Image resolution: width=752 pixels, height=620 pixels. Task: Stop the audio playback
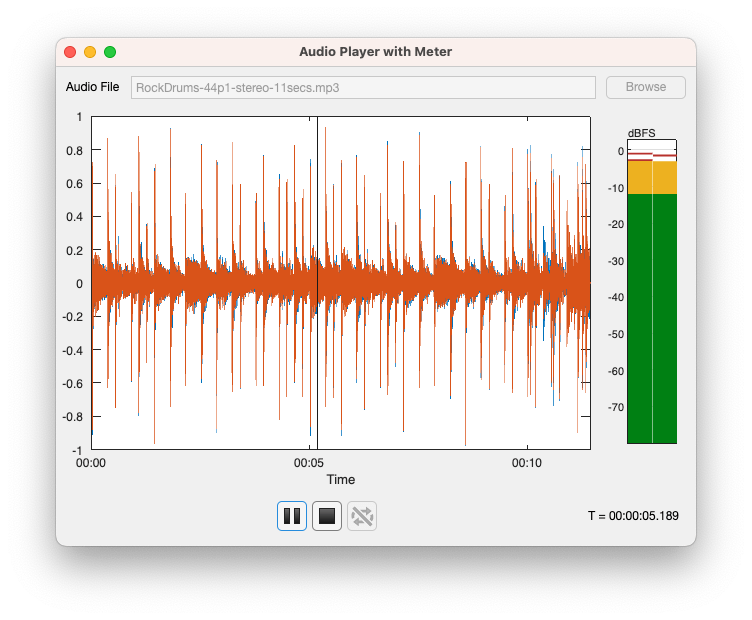(x=327, y=516)
